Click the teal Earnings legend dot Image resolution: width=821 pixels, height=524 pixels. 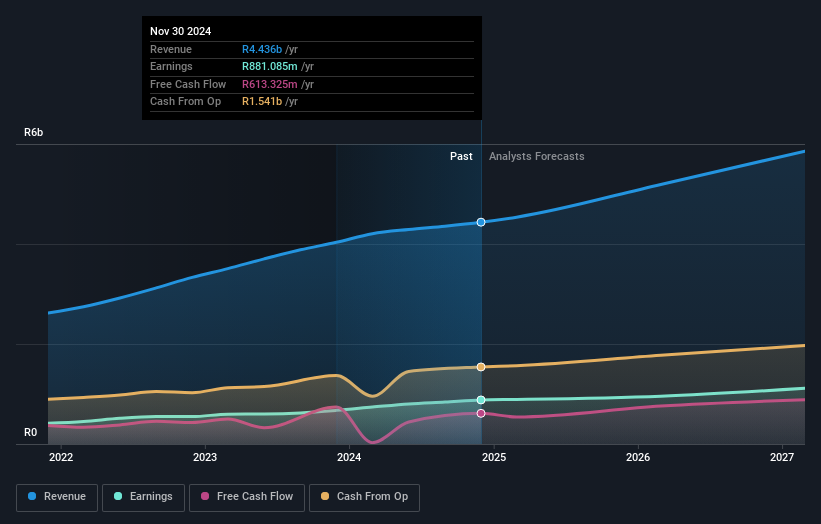click(118, 496)
